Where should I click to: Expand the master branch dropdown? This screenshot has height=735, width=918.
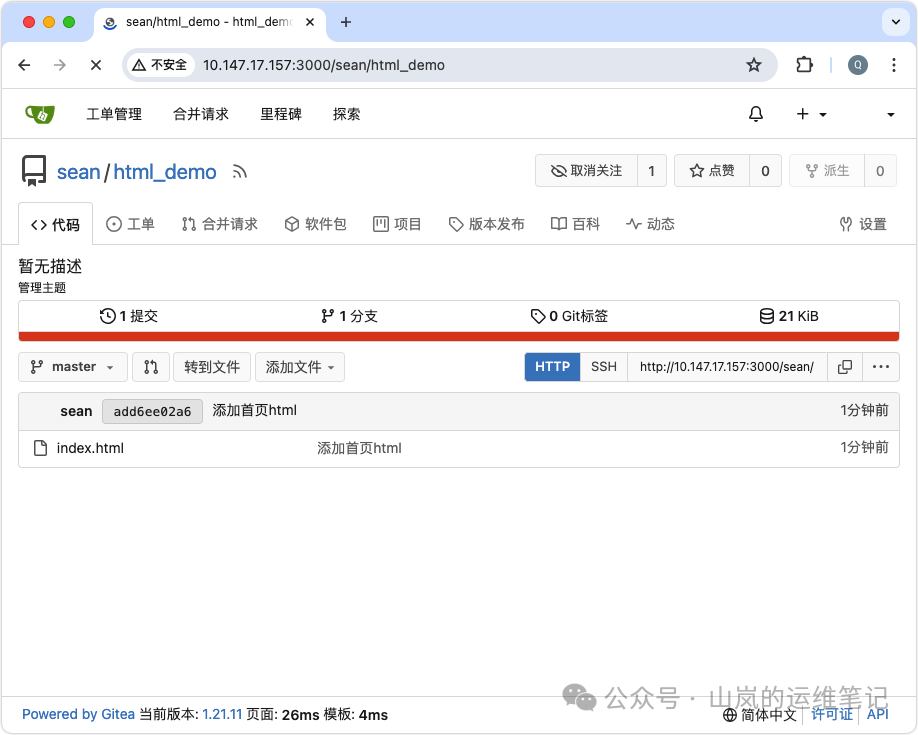point(71,367)
